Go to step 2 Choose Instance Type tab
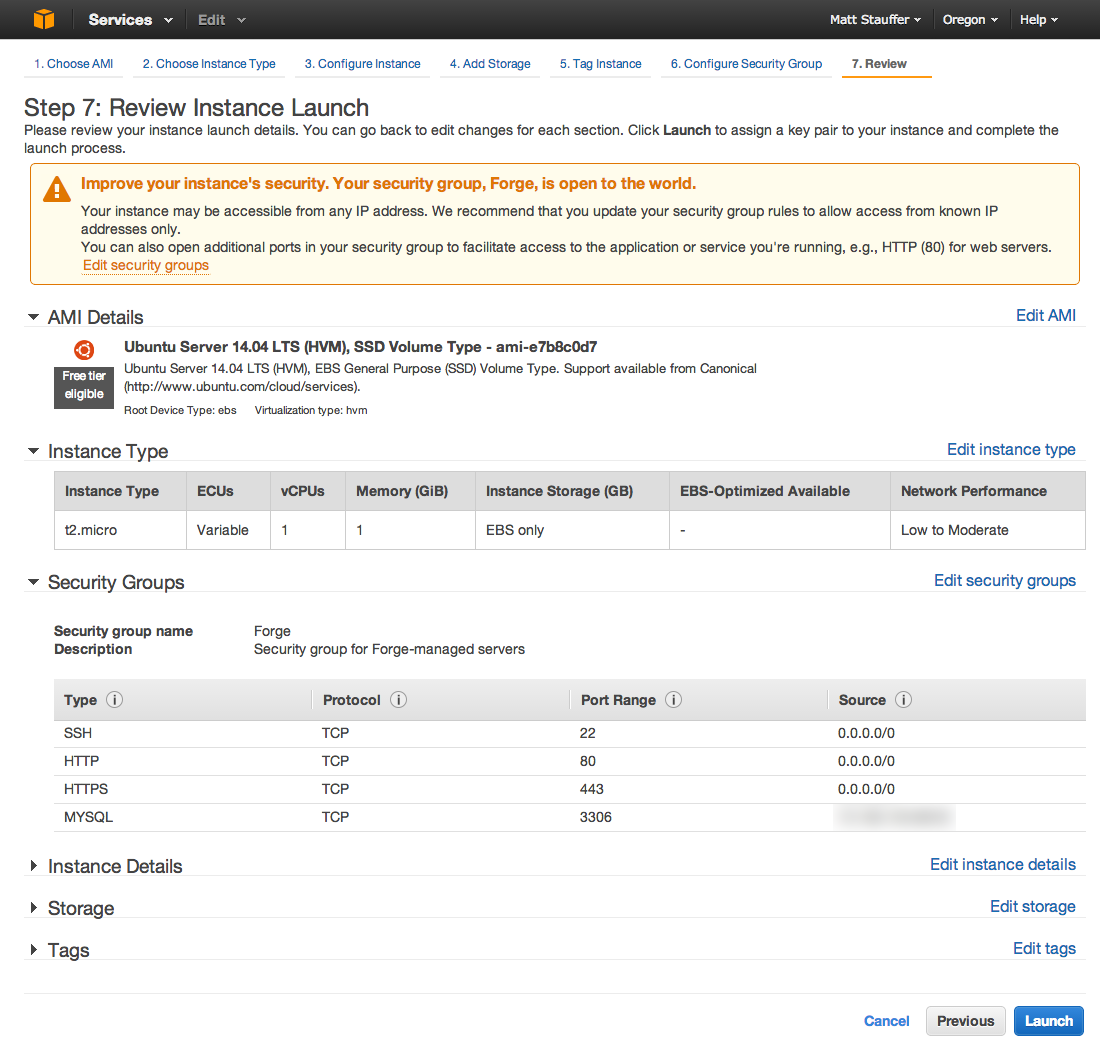Image resolution: width=1100 pixels, height=1048 pixels. [x=209, y=64]
